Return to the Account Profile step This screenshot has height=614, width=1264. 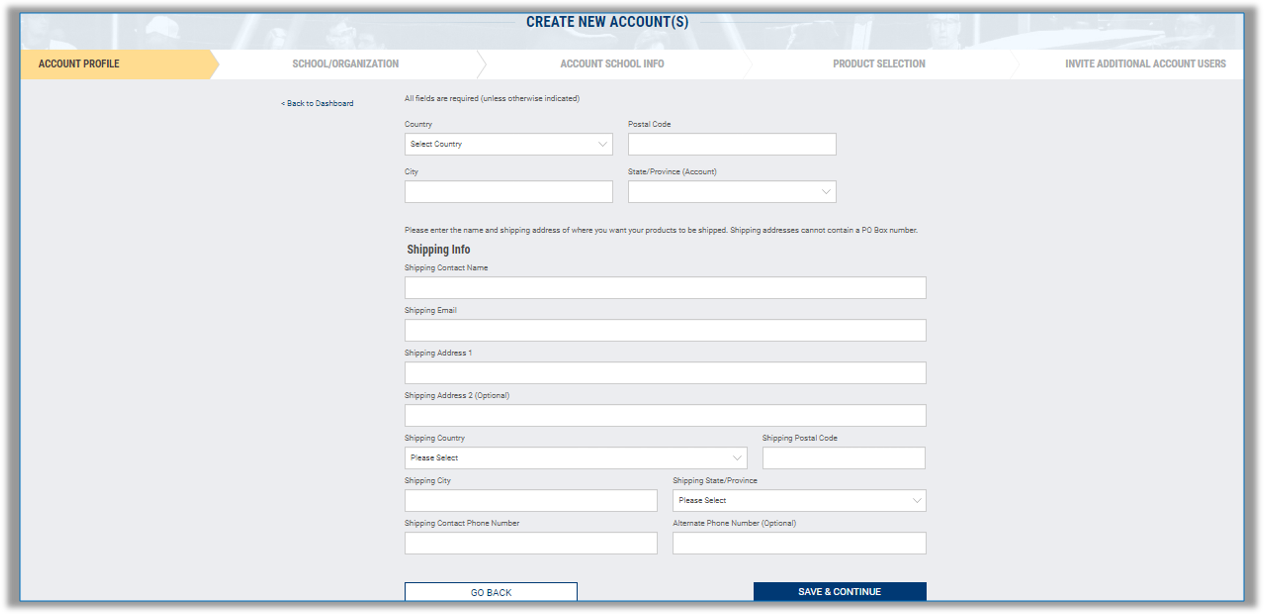tap(78, 63)
